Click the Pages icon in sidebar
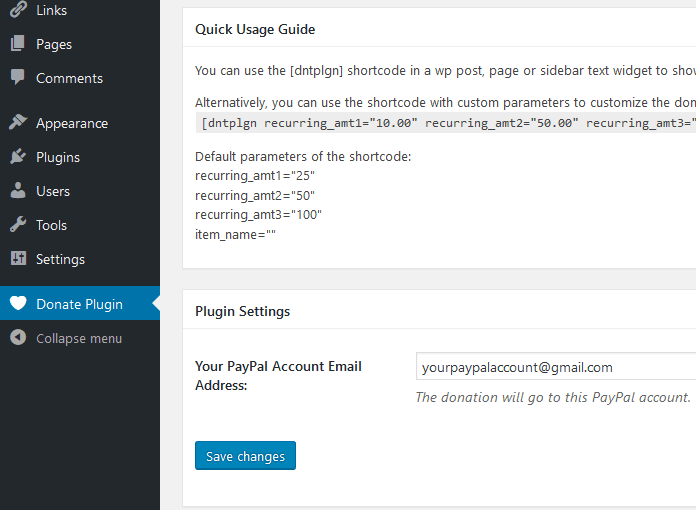Image resolution: width=696 pixels, height=510 pixels. pos(18,44)
